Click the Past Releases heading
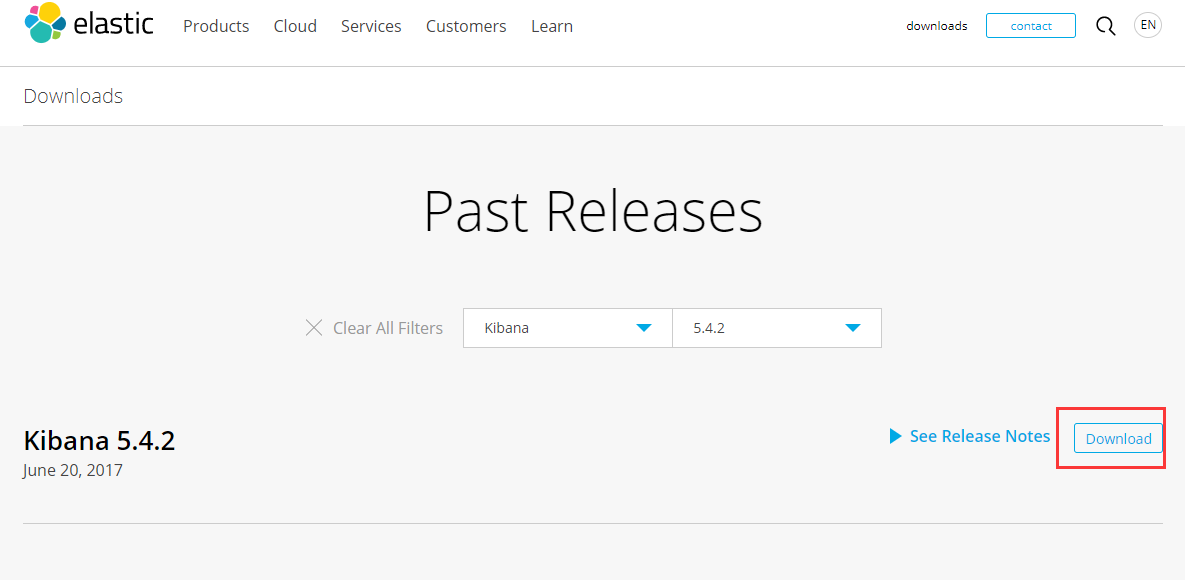Screen dimensions: 1185x580 tap(593, 212)
